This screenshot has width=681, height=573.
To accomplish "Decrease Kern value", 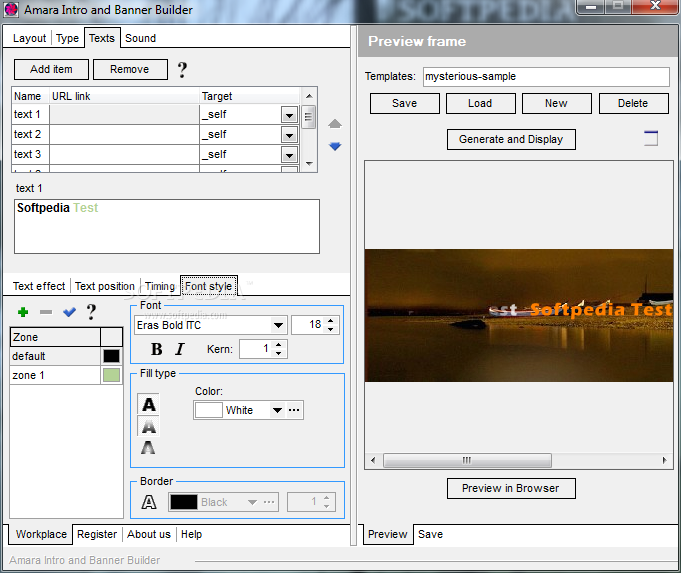I will pos(279,353).
